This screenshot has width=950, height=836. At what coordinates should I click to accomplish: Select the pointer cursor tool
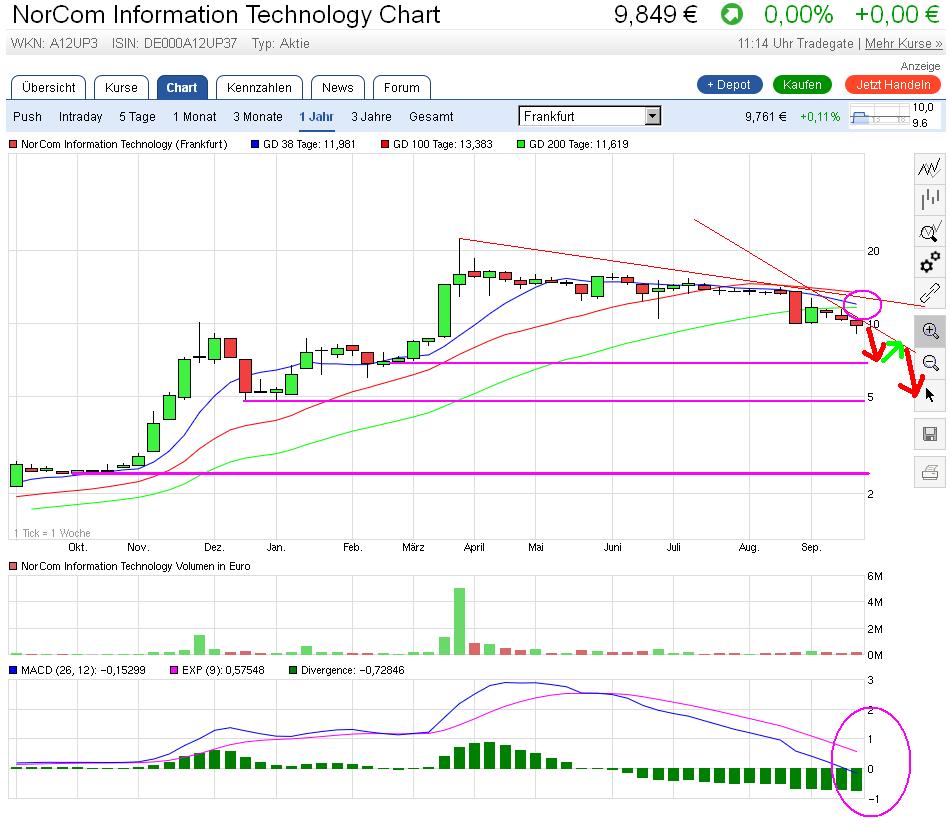(x=930, y=395)
